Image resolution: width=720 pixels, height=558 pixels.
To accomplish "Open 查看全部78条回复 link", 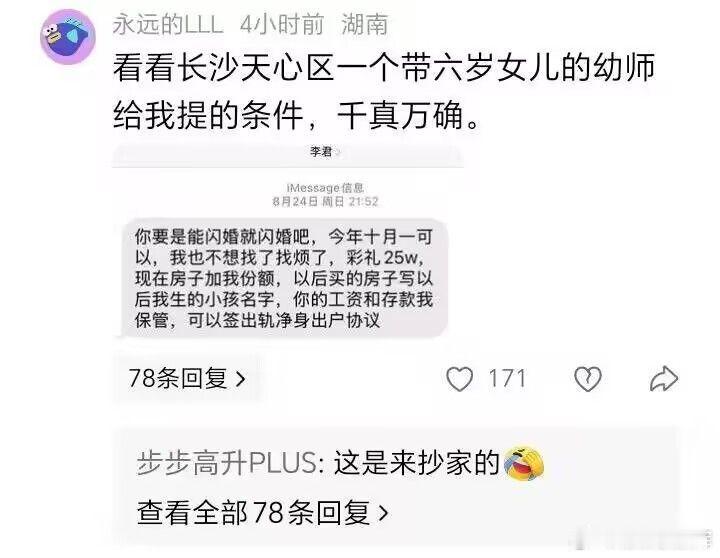I will (263, 513).
